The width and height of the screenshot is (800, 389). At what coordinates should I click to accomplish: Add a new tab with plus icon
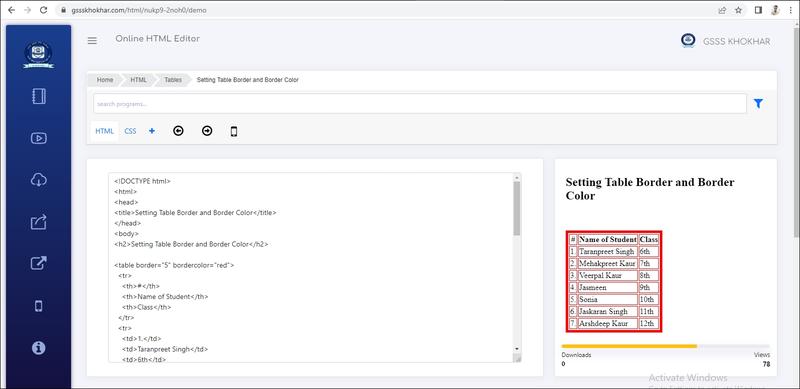coord(152,131)
